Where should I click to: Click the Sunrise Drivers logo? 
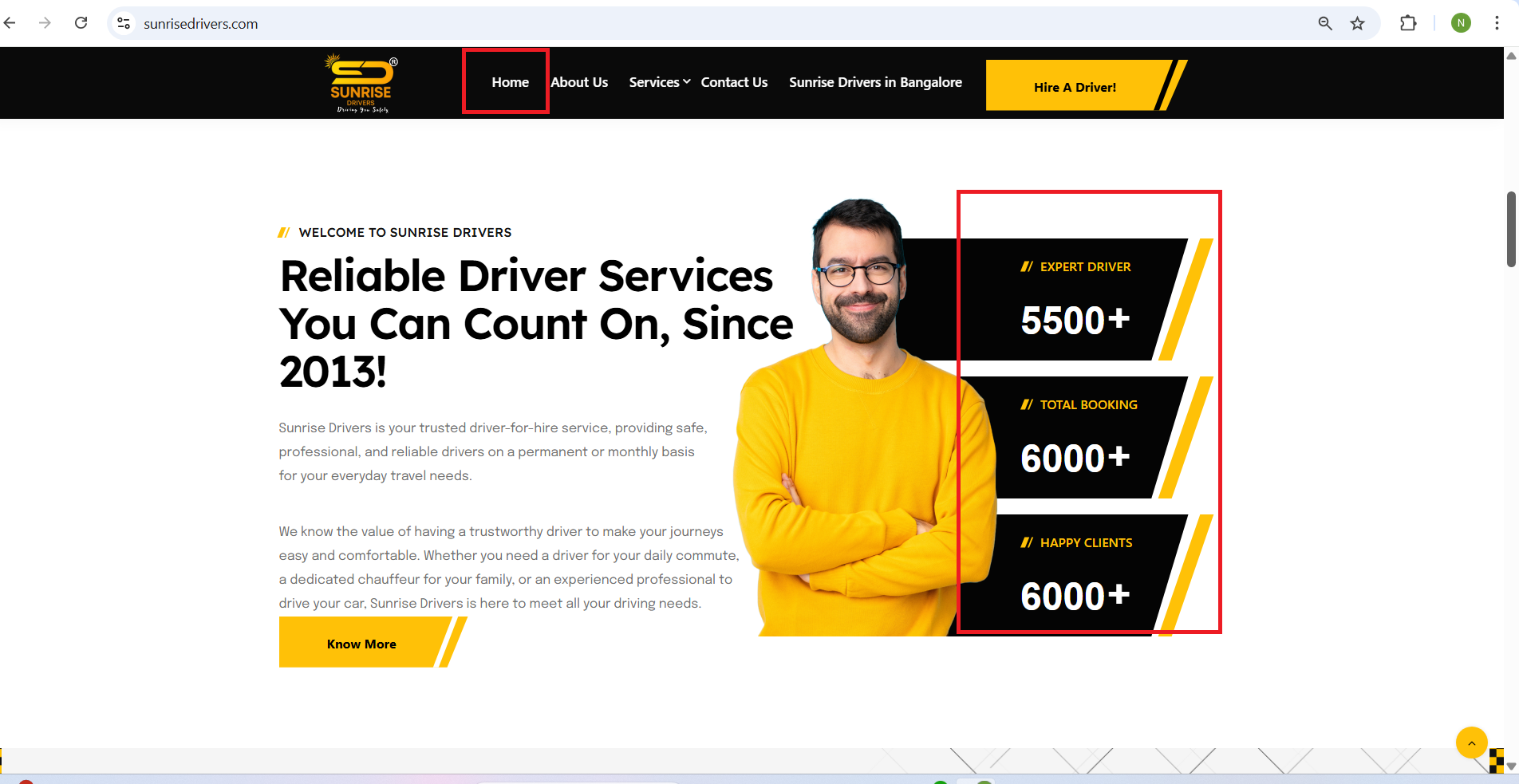point(361,83)
